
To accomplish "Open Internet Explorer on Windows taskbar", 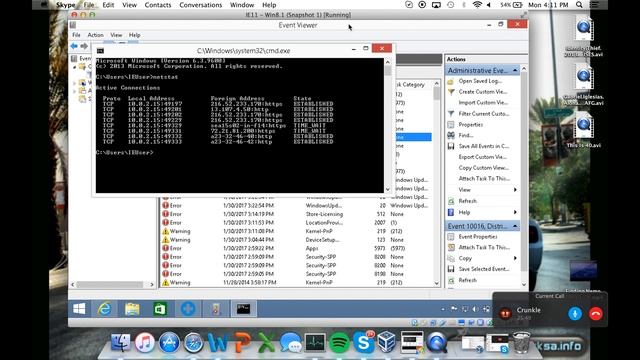I will (104, 309).
